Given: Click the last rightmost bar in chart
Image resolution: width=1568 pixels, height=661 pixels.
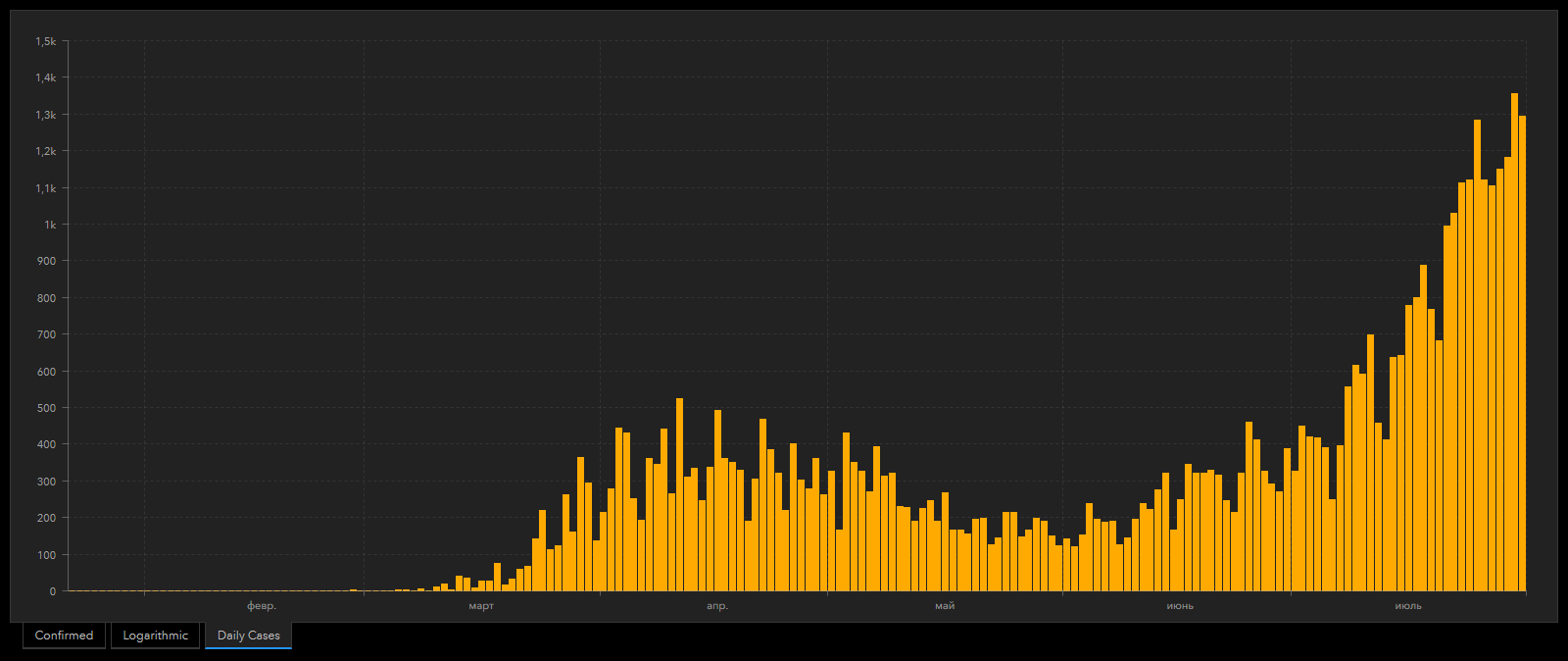Looking at the screenshot, I should [x=1522, y=353].
